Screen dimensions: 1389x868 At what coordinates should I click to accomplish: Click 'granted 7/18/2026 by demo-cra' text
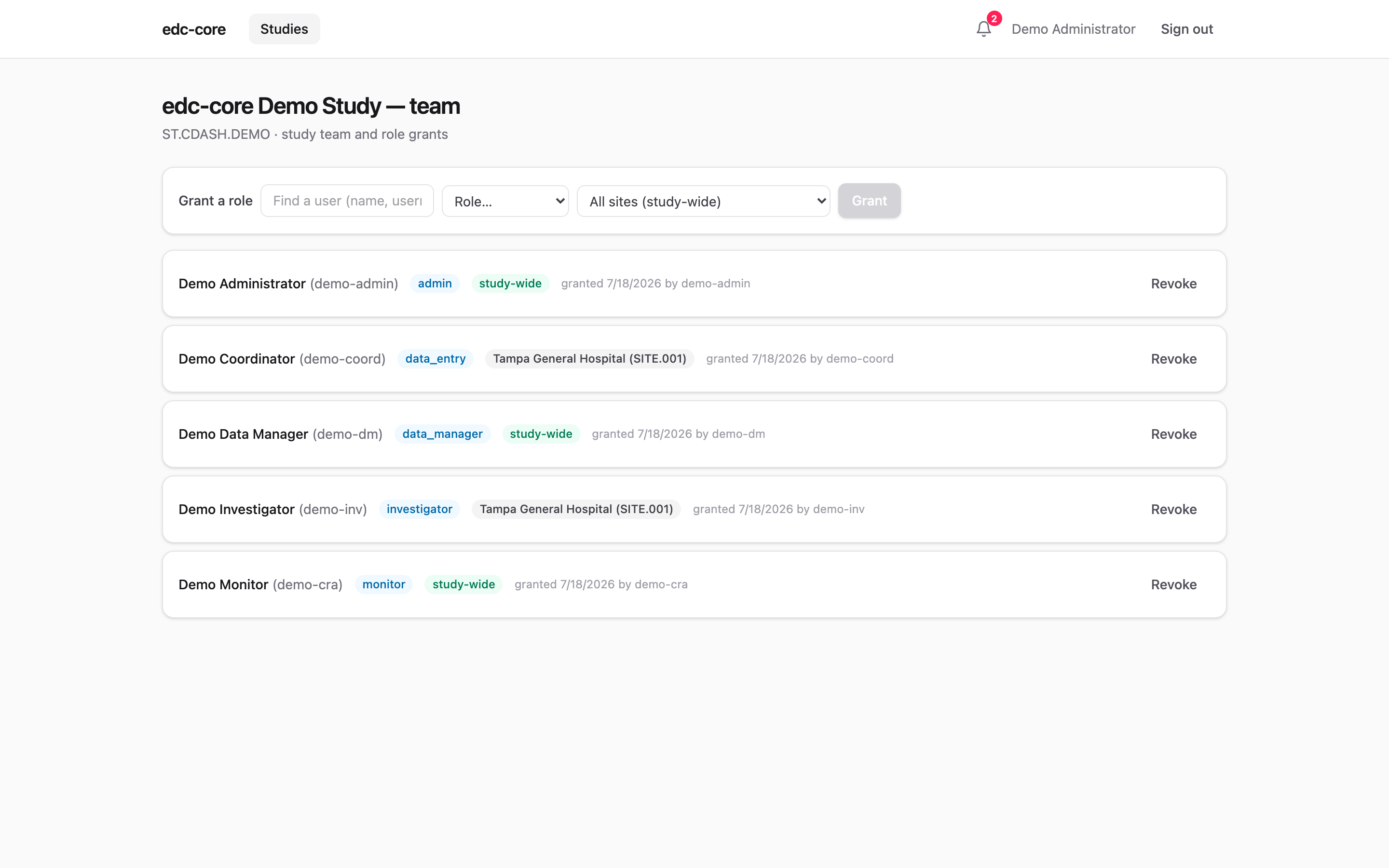coord(601,584)
